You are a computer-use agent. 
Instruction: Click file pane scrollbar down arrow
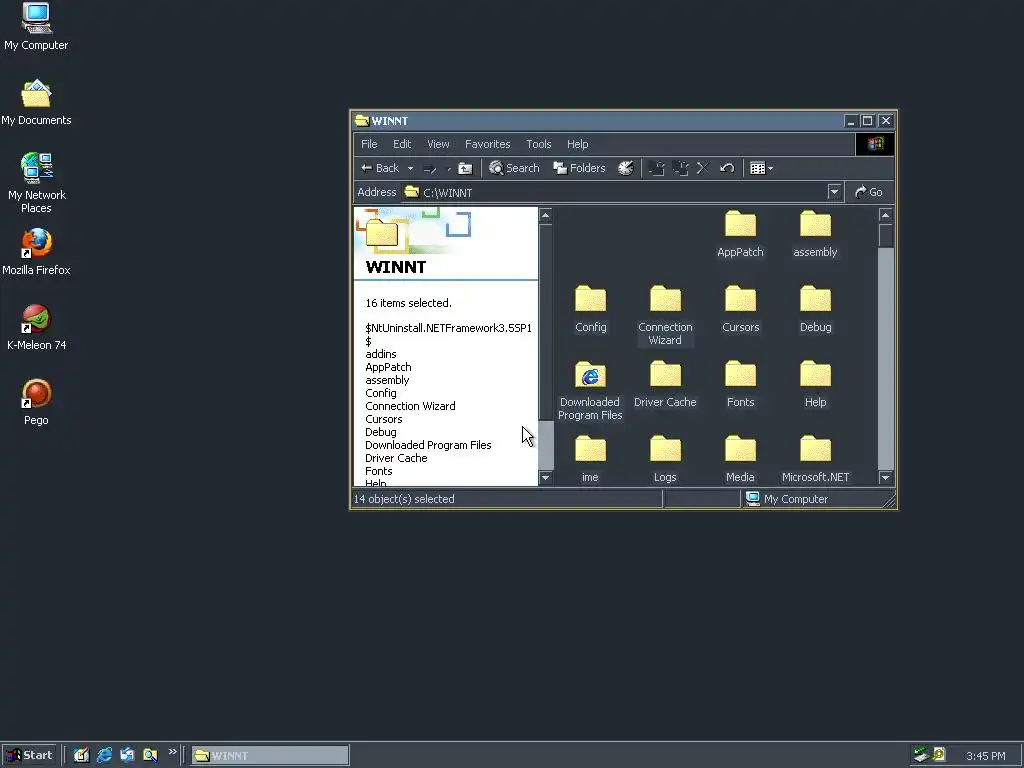pyautogui.click(x=886, y=477)
